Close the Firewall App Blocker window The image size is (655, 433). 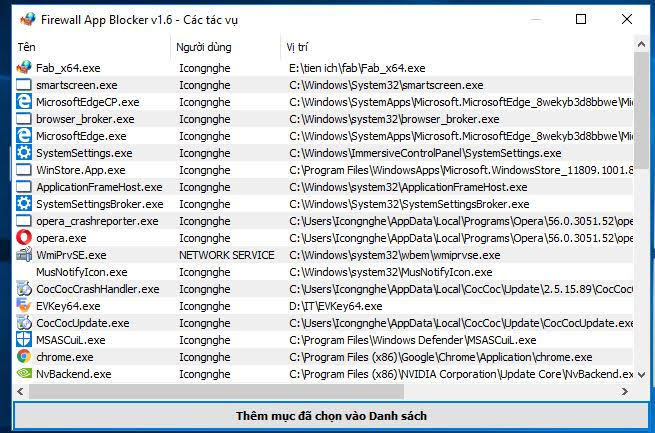tap(627, 19)
